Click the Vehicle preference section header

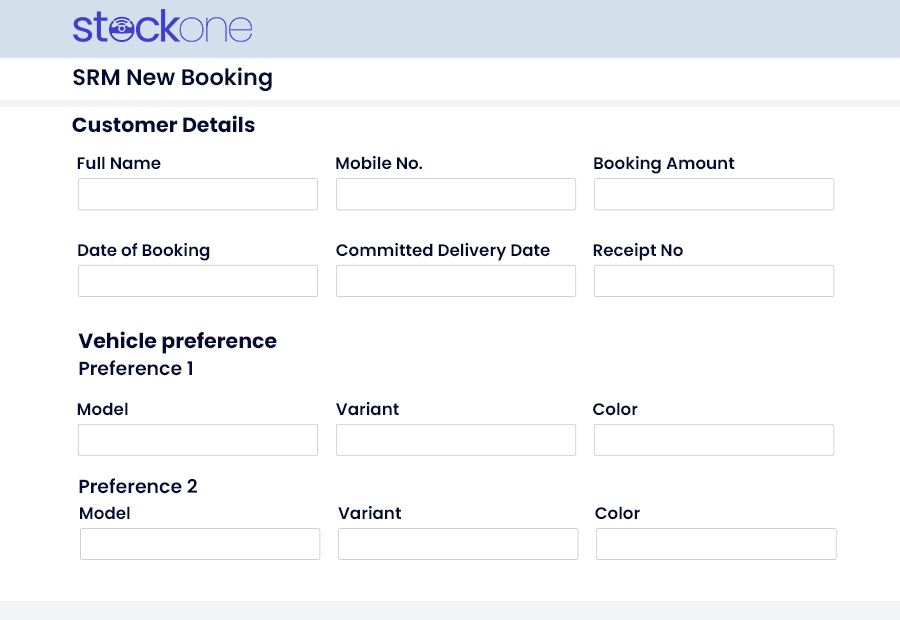point(177,341)
